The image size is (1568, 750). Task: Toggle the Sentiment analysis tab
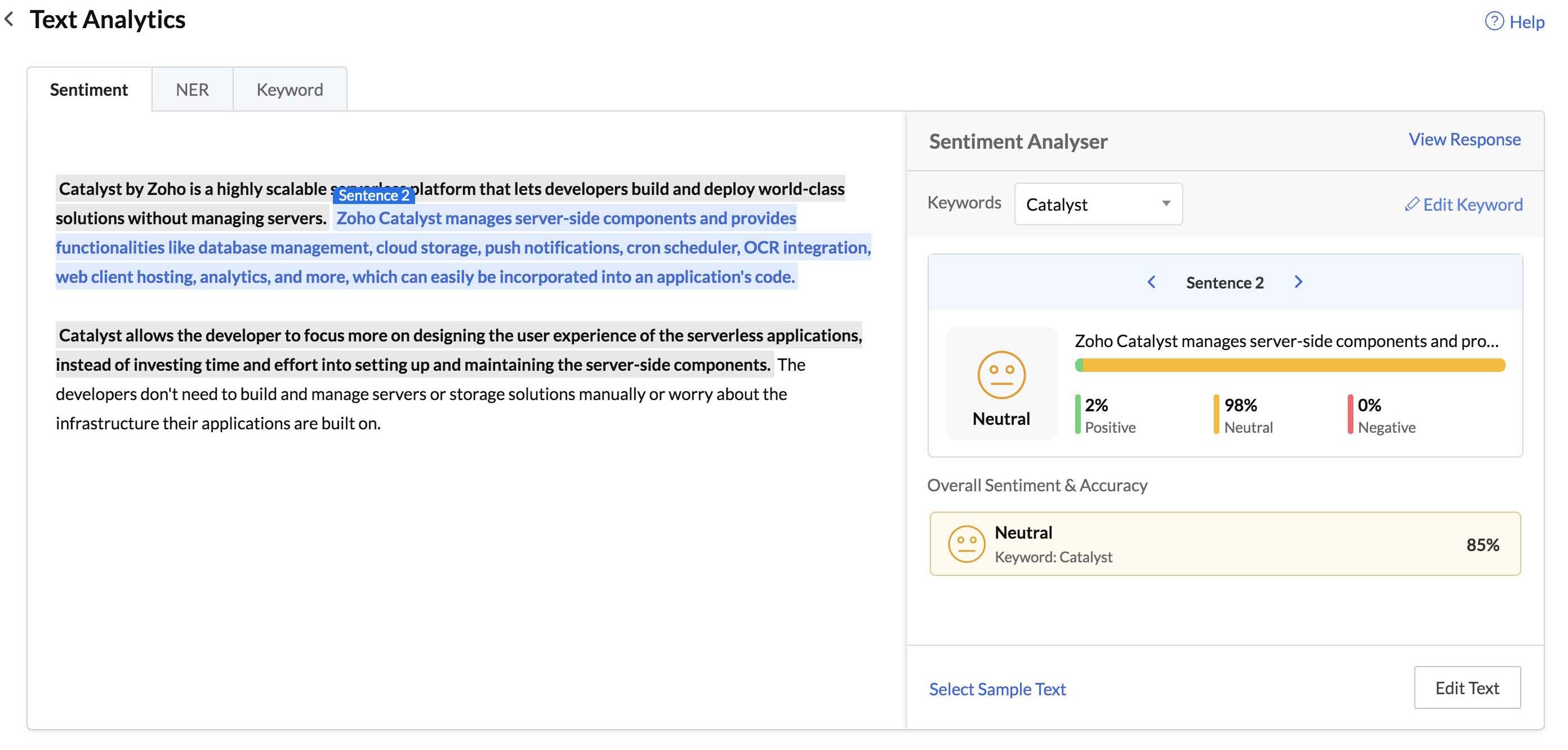coord(89,89)
